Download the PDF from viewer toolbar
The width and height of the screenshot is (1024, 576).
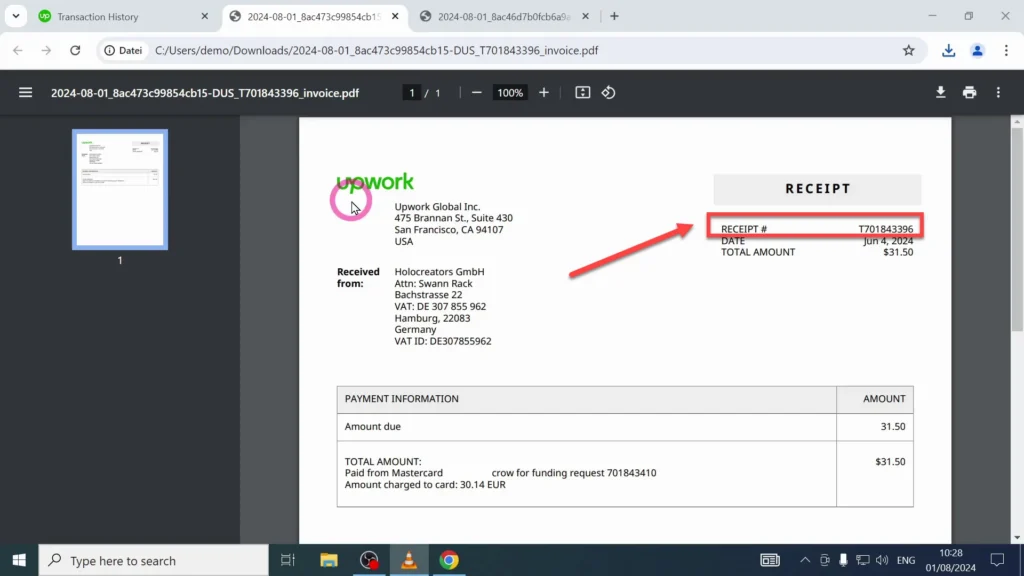[x=940, y=93]
